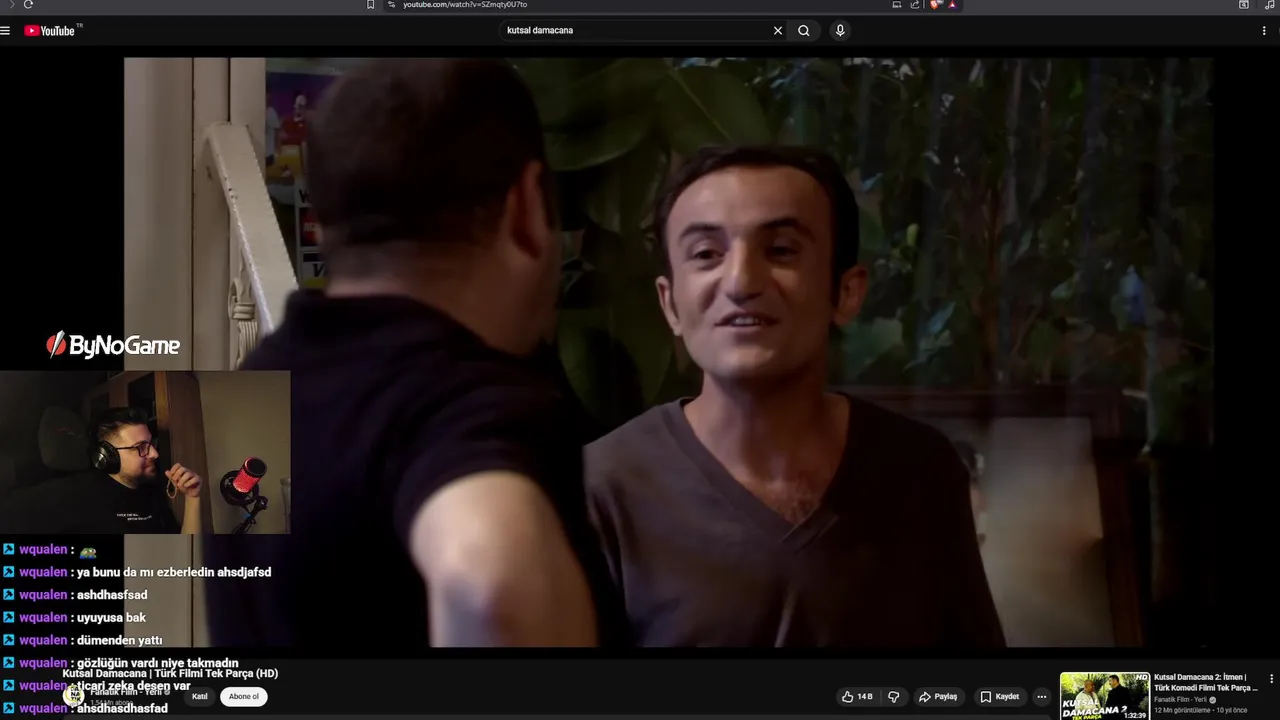Subscribe using Abone ol button
The width and height of the screenshot is (1280, 720).
243,697
